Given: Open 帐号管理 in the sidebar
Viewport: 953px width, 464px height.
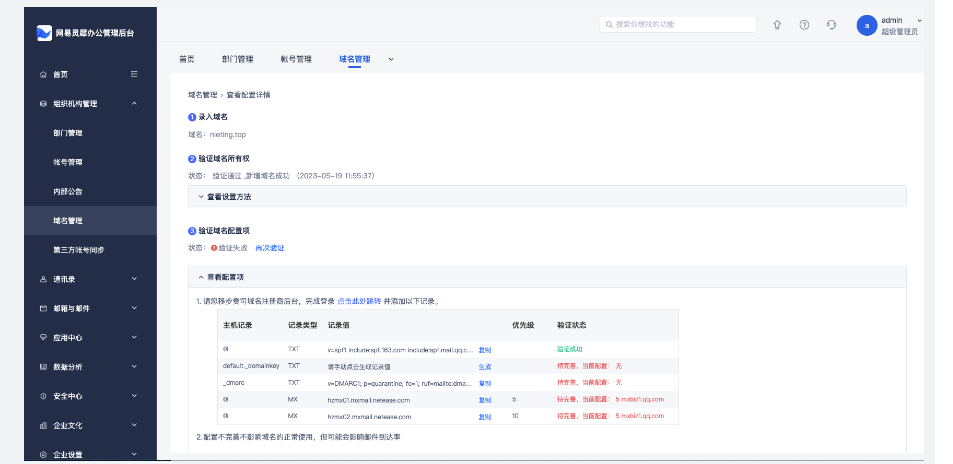Looking at the screenshot, I should tap(67, 162).
